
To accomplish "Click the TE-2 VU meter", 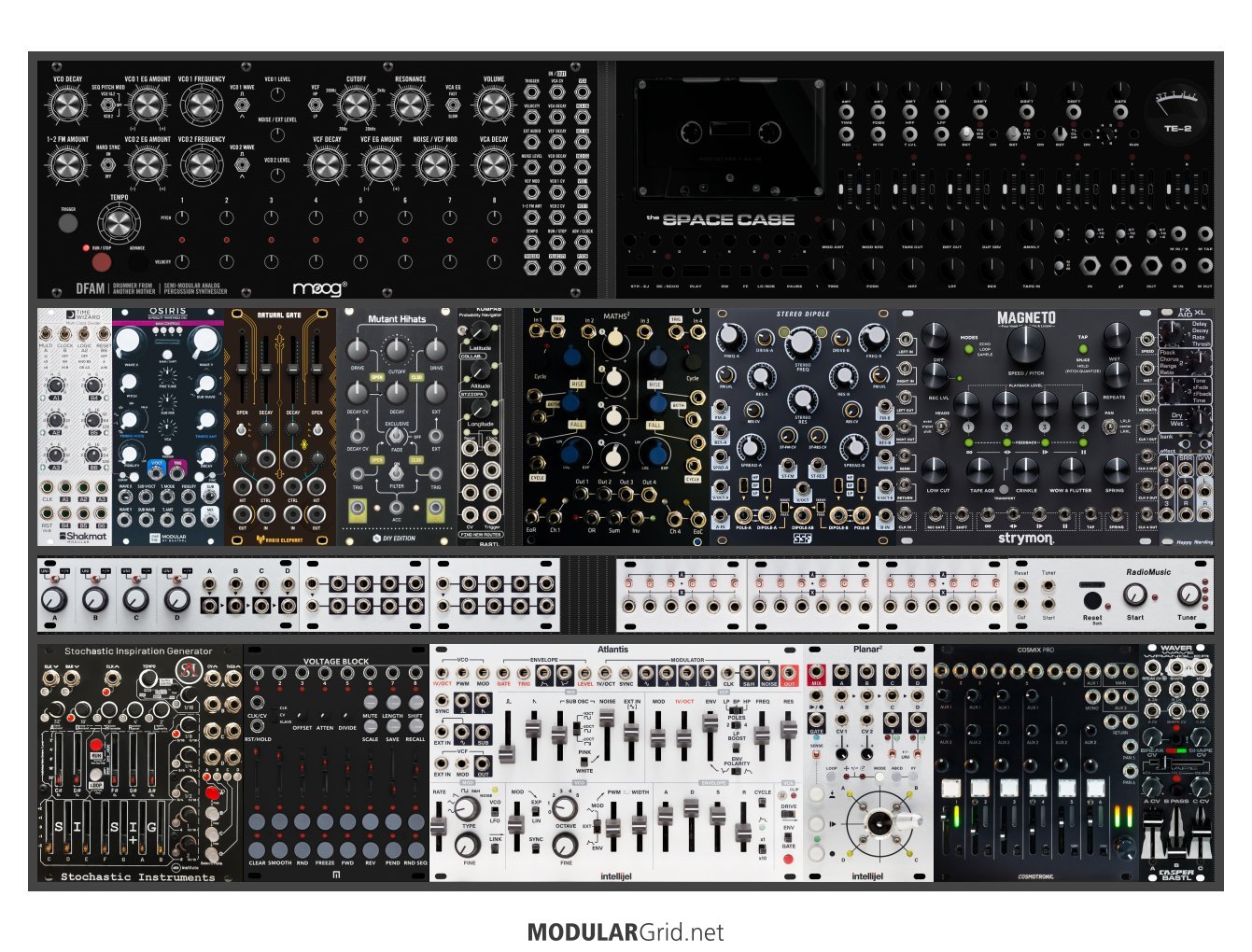I will [1175, 110].
